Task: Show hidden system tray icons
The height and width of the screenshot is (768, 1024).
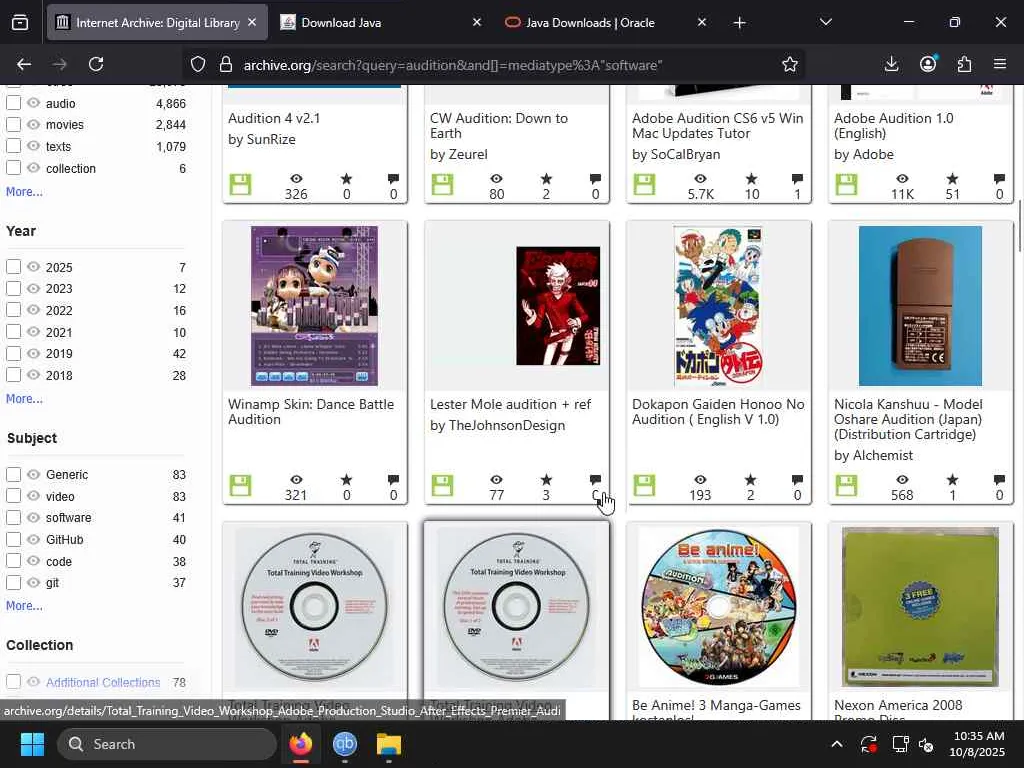Action: (x=836, y=744)
